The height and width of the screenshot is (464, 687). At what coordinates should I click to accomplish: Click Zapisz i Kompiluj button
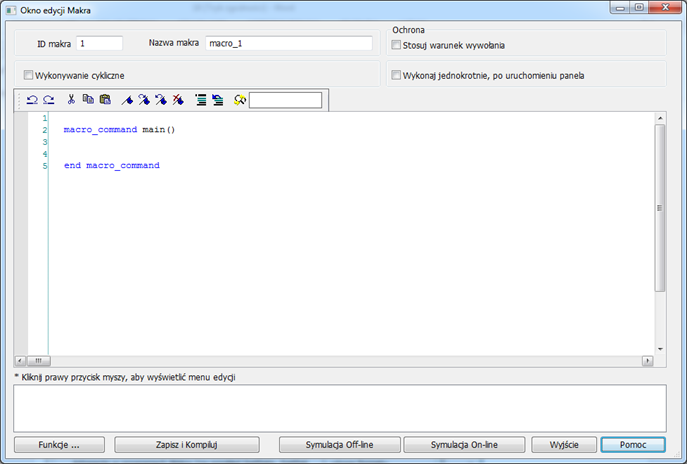187,445
